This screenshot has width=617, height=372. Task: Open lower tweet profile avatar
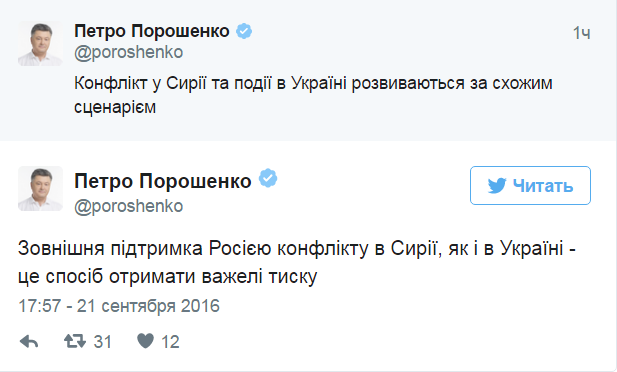pyautogui.click(x=40, y=189)
